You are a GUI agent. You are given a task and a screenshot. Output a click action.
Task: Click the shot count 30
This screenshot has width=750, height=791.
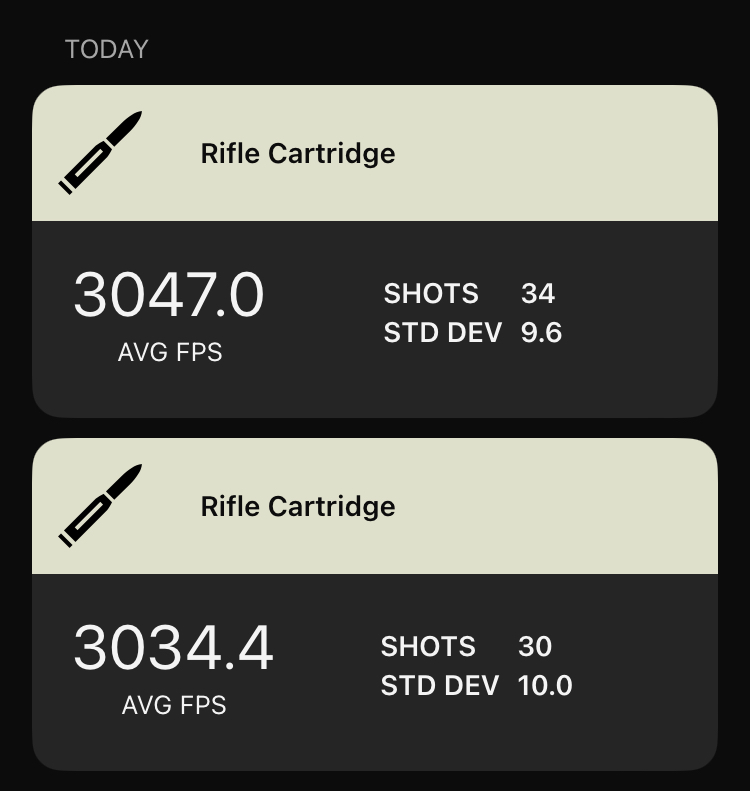click(535, 646)
